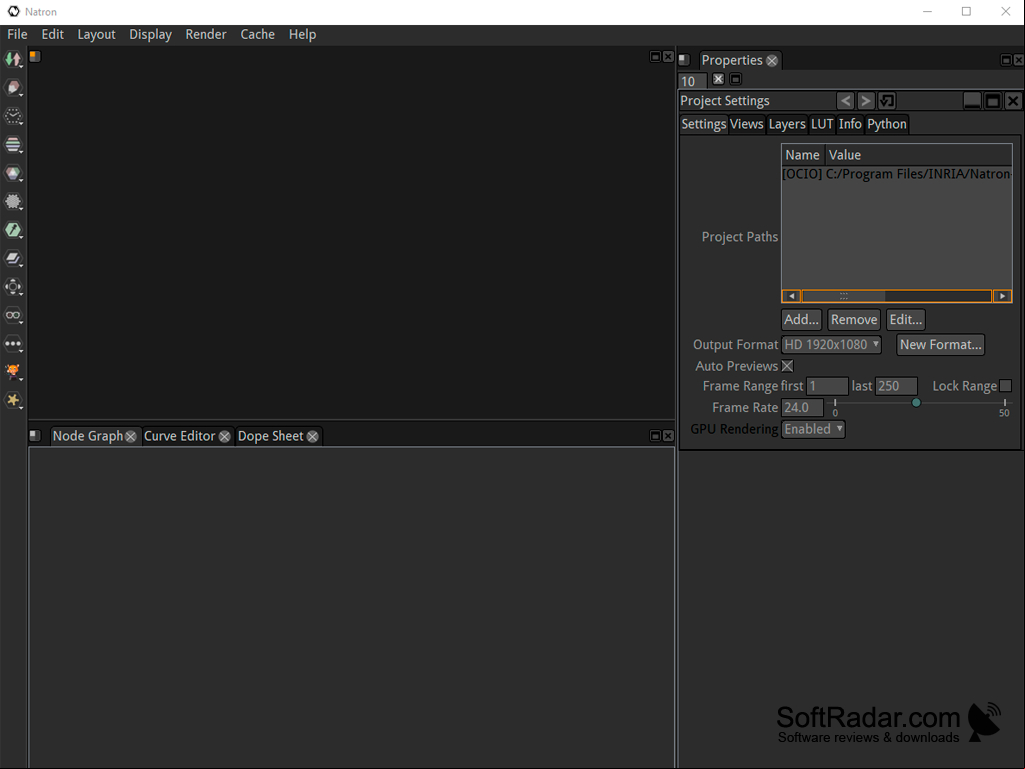This screenshot has height=769, width=1025.
Task: Click the viewer pane layout icon
Action: [35, 57]
